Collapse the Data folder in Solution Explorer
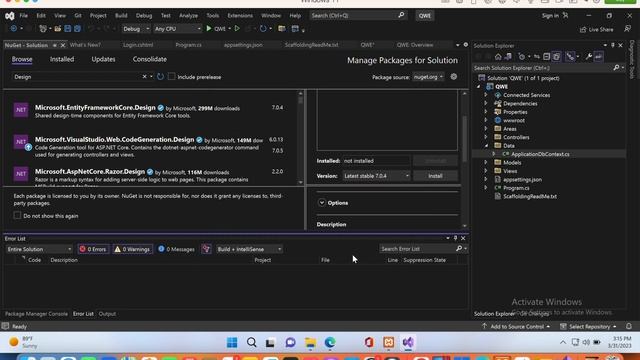 click(486, 146)
